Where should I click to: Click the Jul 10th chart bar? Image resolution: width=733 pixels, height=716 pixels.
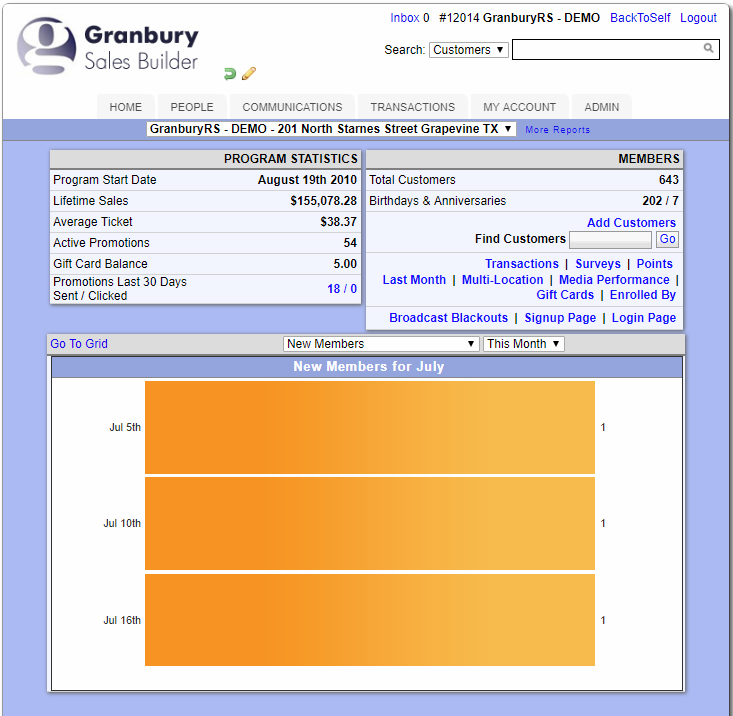tap(370, 523)
